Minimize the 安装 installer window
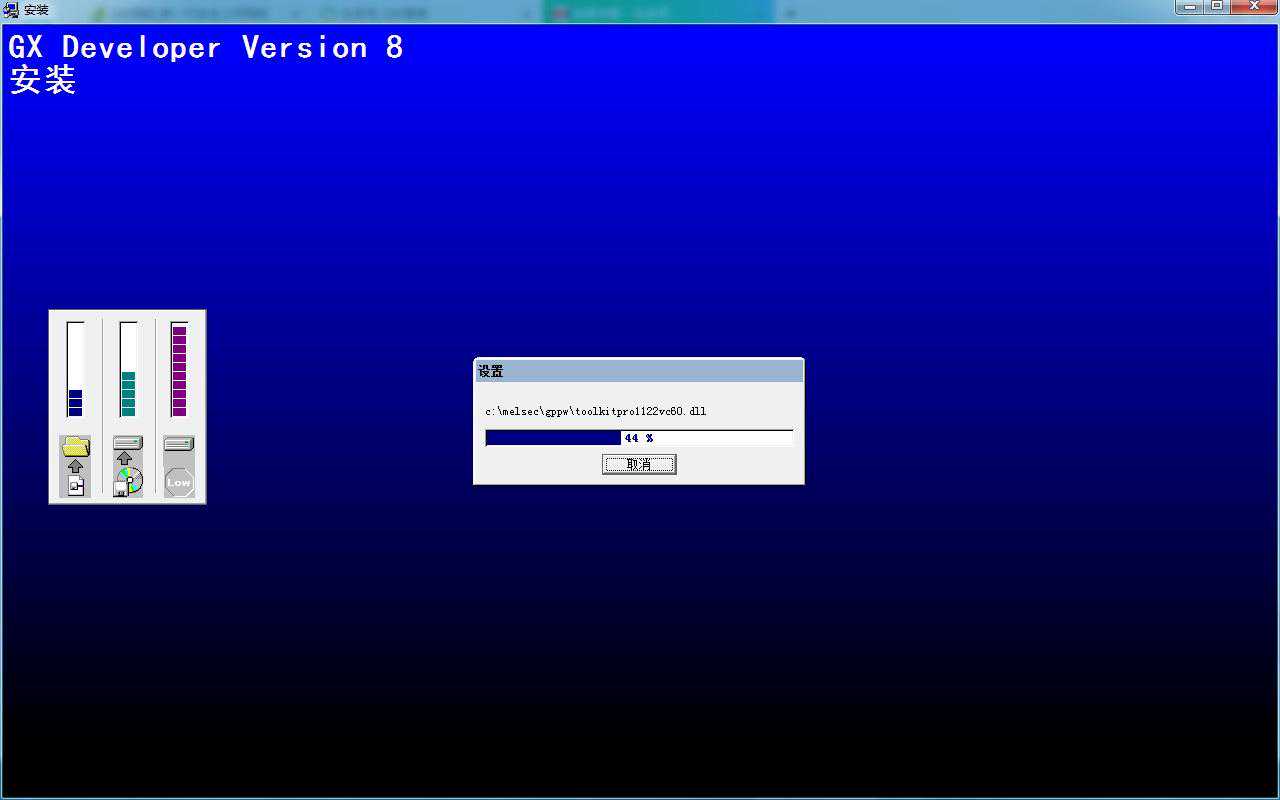The image size is (1280, 800). click(x=1190, y=7)
